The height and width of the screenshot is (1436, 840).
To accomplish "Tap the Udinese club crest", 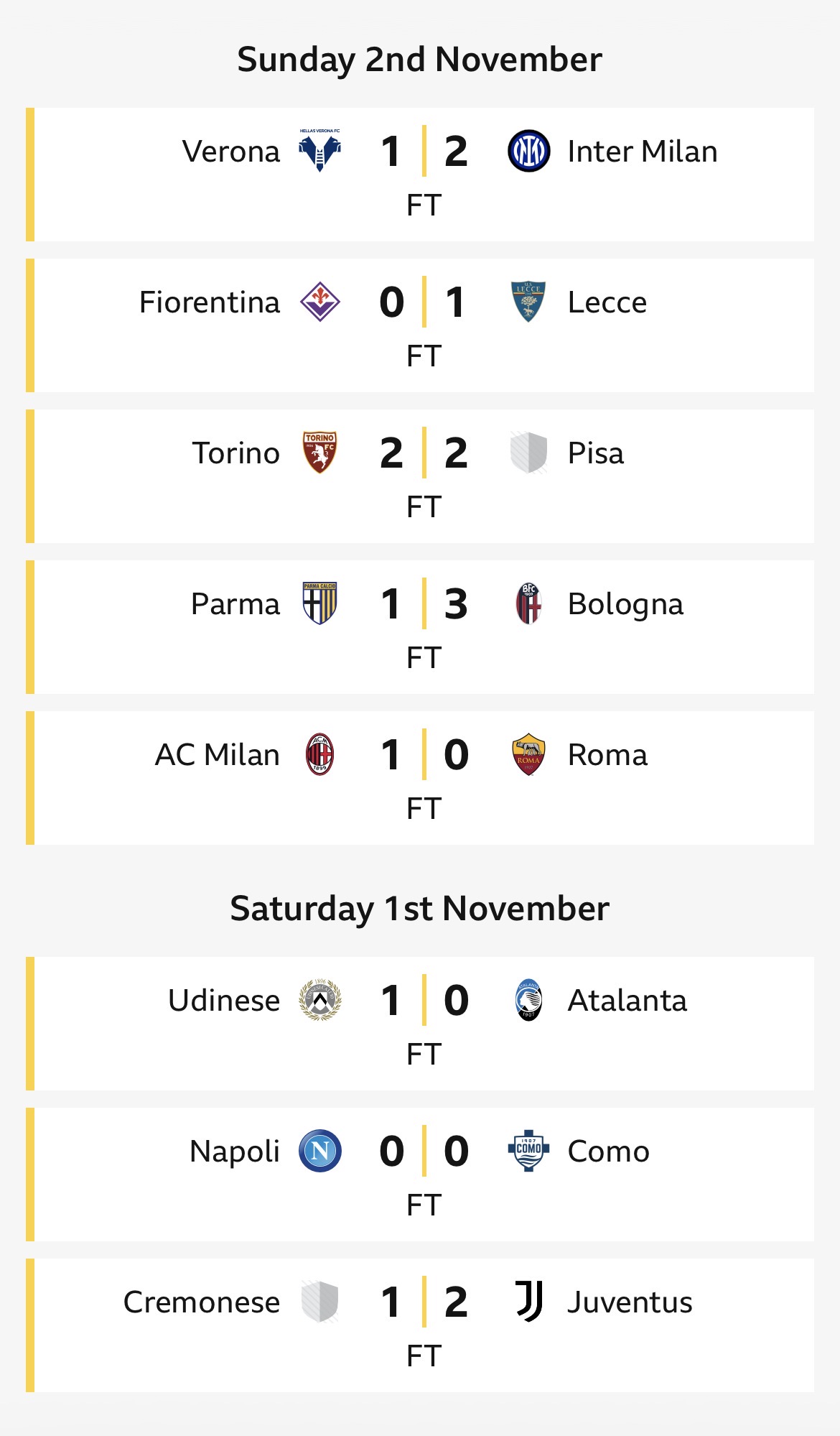I will [x=319, y=1000].
